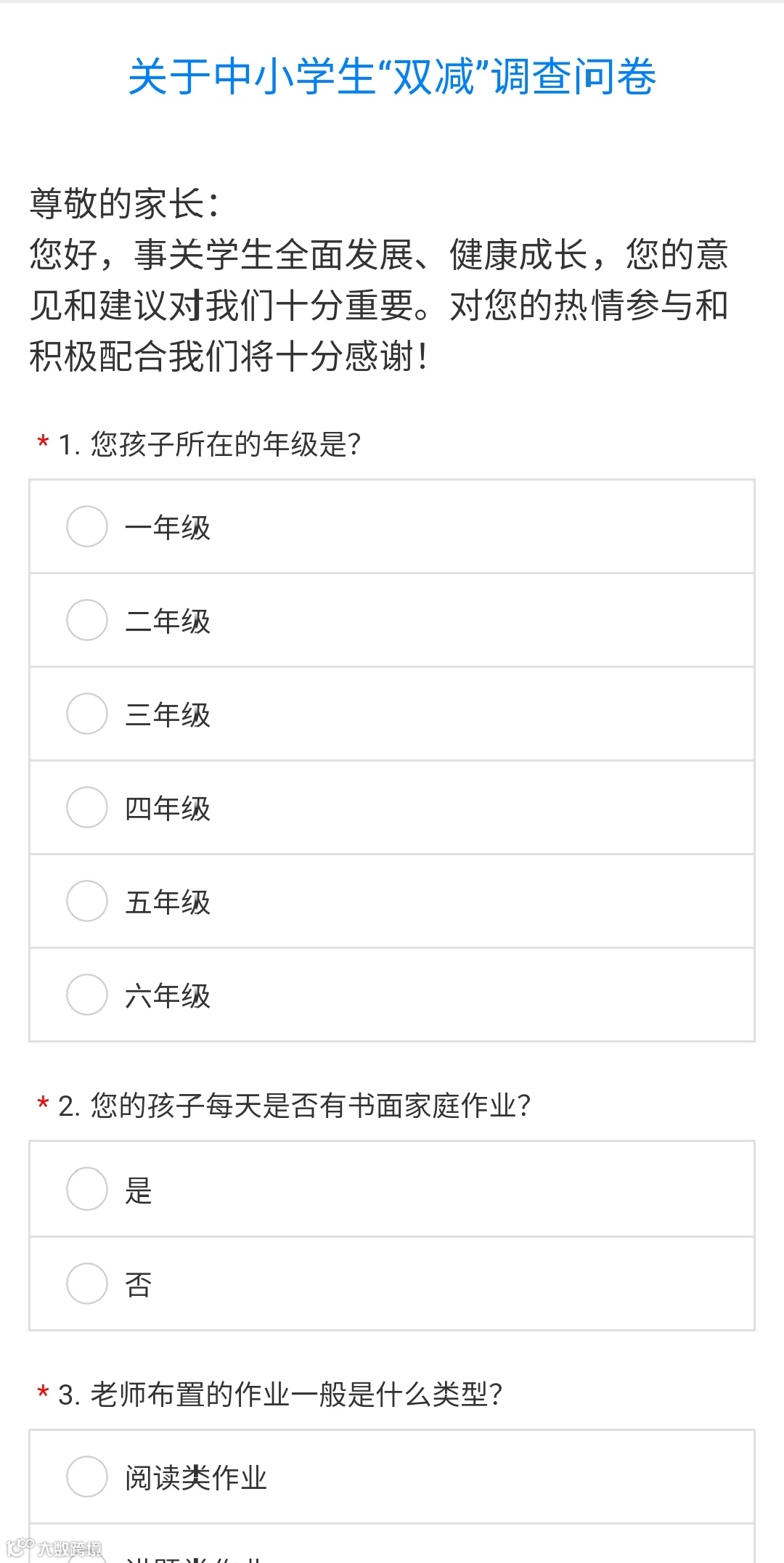
Task: Click the 大数跨境 watermark logo
Action: tap(54, 1548)
